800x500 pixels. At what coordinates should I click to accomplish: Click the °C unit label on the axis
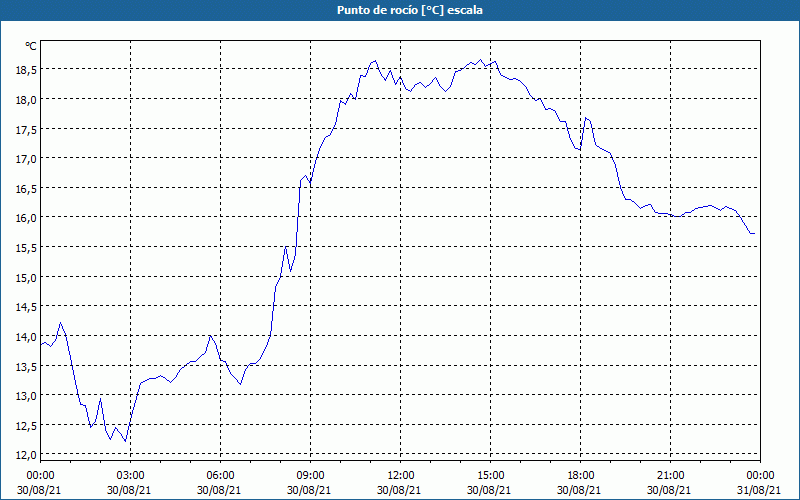point(31,46)
